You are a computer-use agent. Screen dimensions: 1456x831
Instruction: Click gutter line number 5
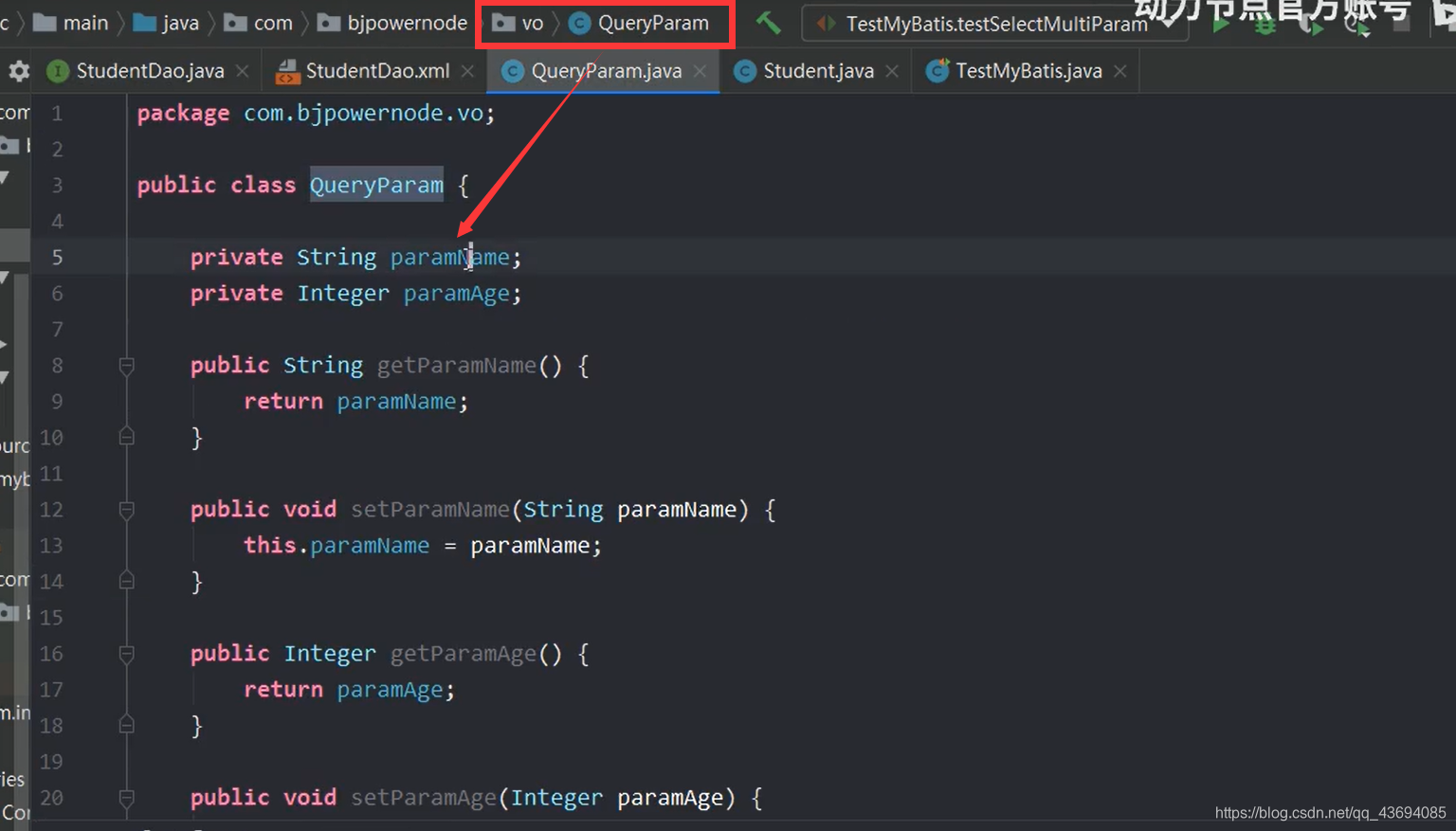(57, 258)
